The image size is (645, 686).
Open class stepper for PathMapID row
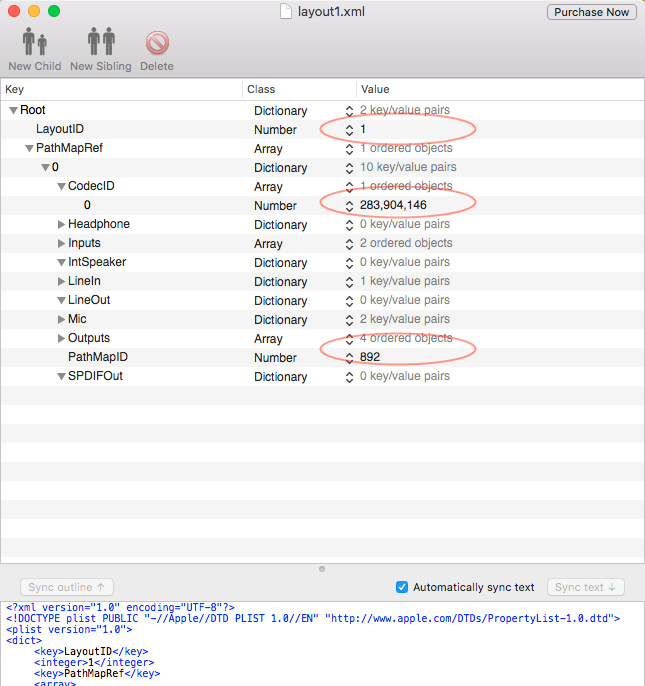349,358
